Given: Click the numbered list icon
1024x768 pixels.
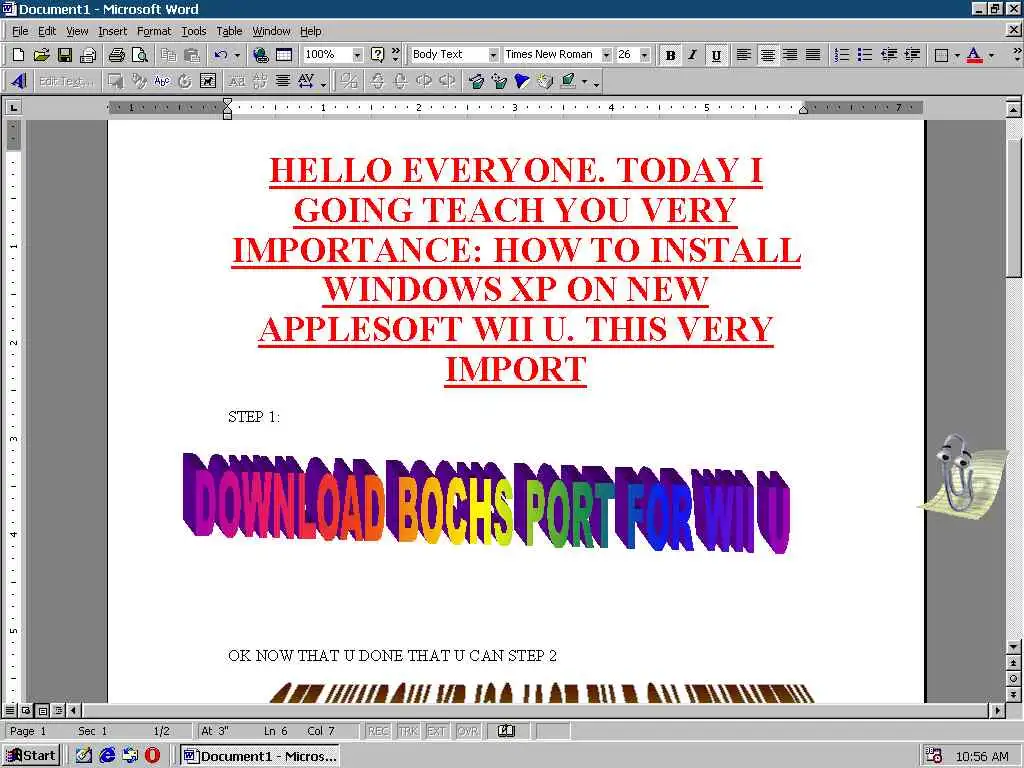Looking at the screenshot, I should point(842,55).
